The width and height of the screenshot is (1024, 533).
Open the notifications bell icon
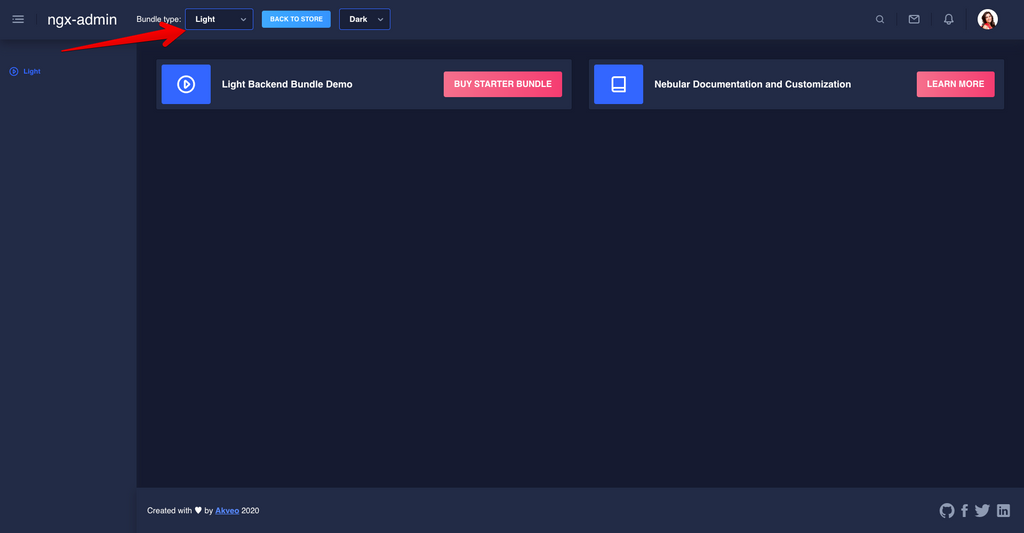click(x=948, y=19)
